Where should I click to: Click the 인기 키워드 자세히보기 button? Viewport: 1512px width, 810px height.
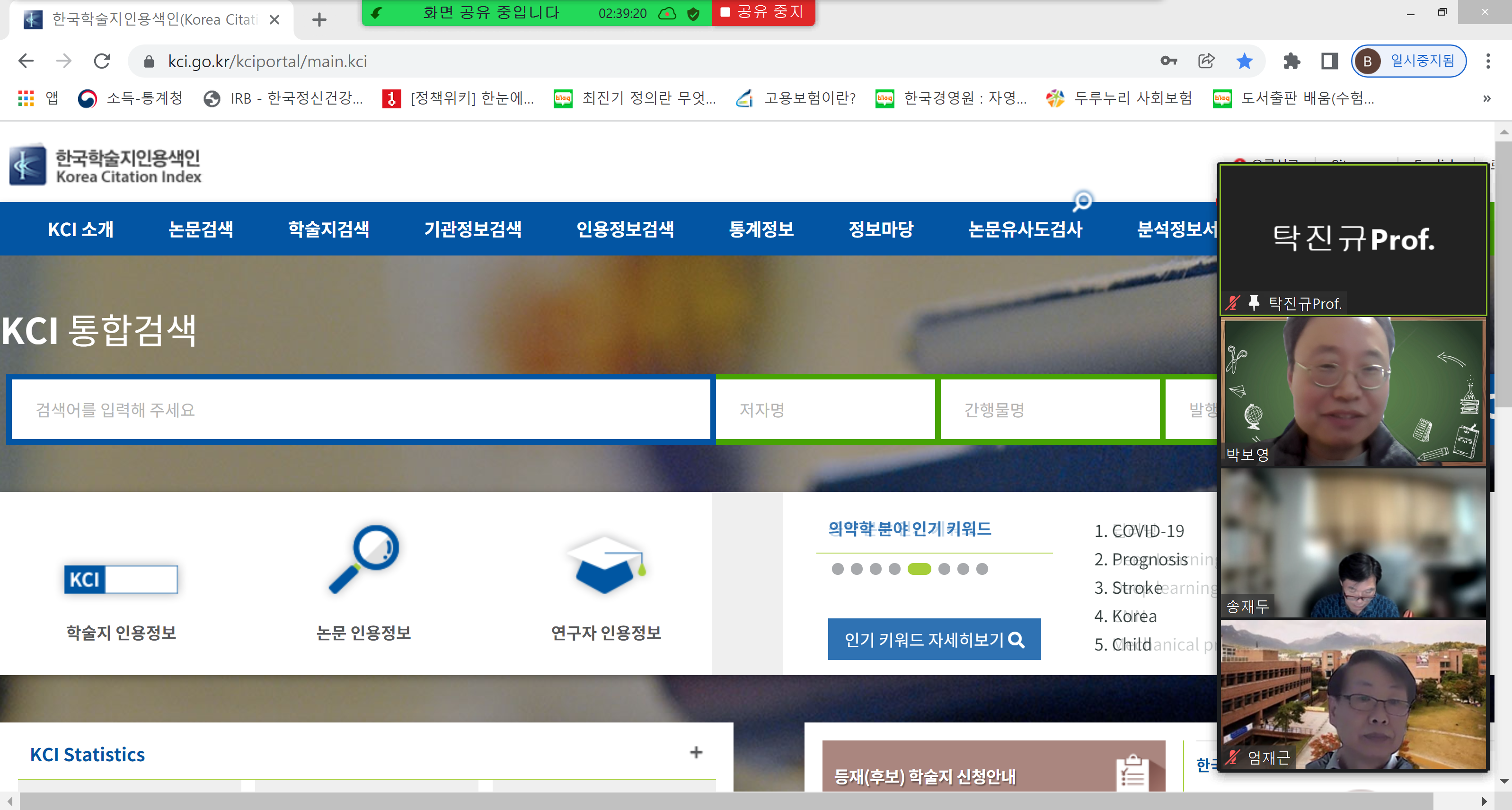[934, 639]
